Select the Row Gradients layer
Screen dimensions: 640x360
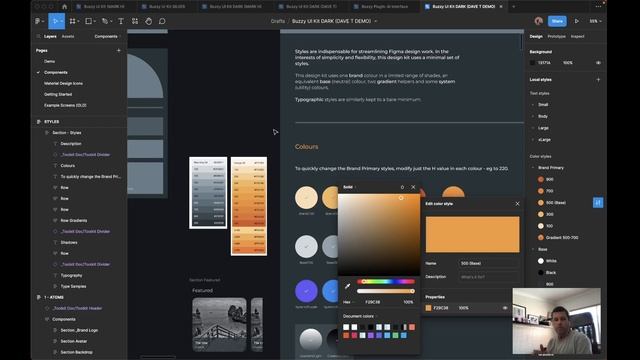coord(73,220)
